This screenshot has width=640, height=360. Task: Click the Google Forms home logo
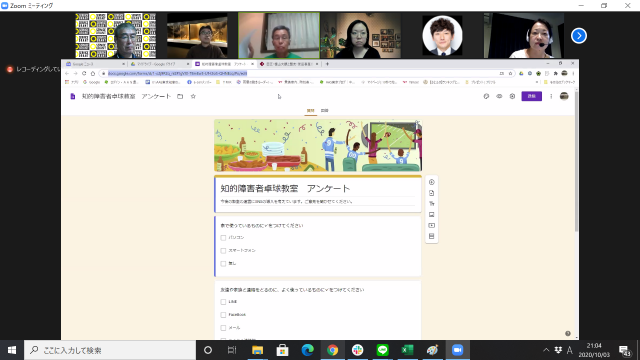pyautogui.click(x=73, y=96)
